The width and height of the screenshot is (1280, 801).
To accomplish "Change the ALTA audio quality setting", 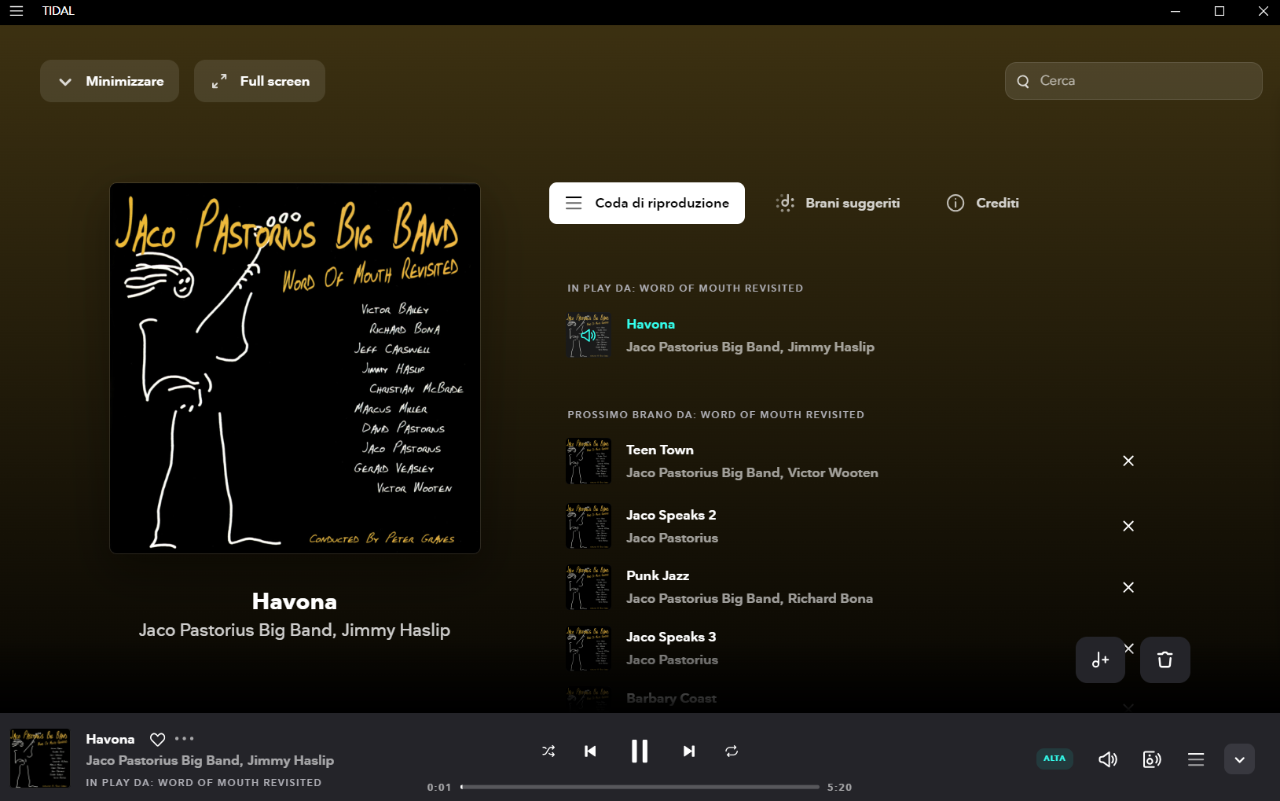I will coord(1055,759).
